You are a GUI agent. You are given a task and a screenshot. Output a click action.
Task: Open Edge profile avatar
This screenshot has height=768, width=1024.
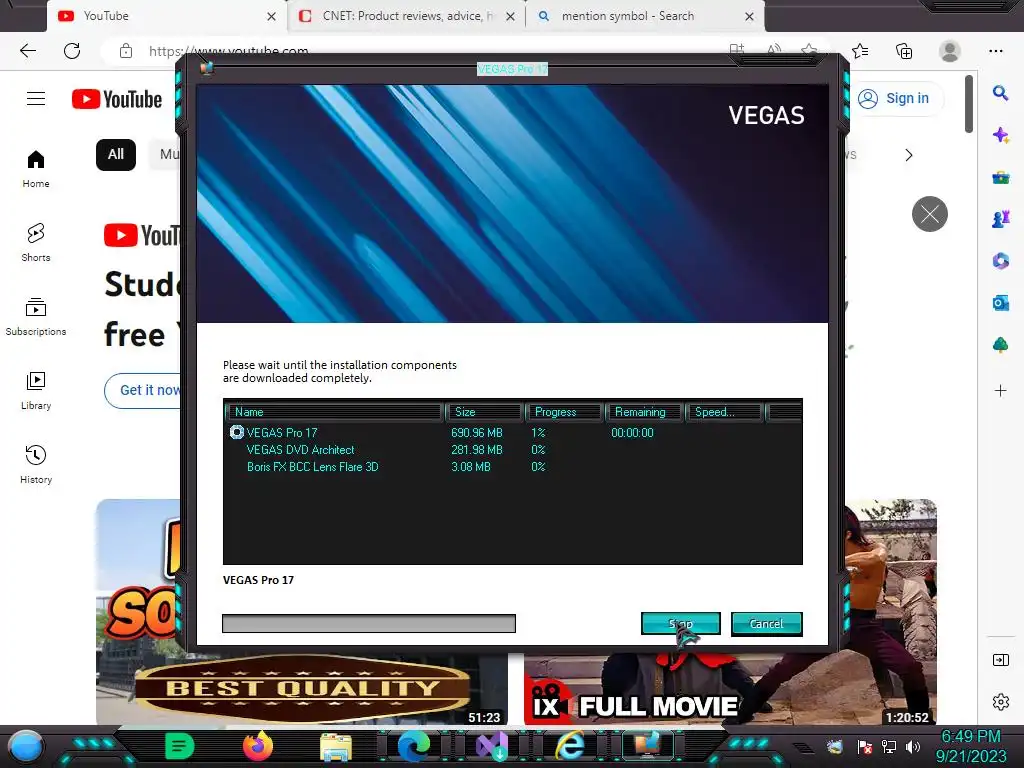pos(950,51)
